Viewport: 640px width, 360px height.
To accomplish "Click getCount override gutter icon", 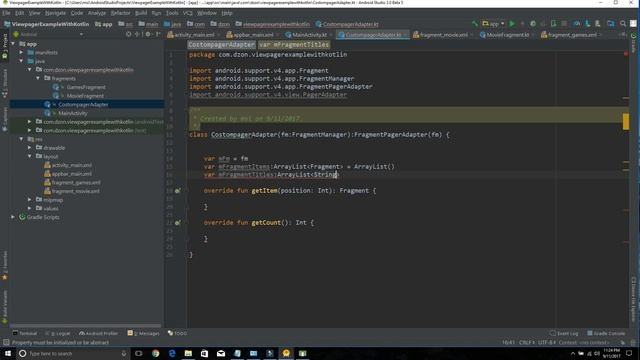I will coord(178,223).
